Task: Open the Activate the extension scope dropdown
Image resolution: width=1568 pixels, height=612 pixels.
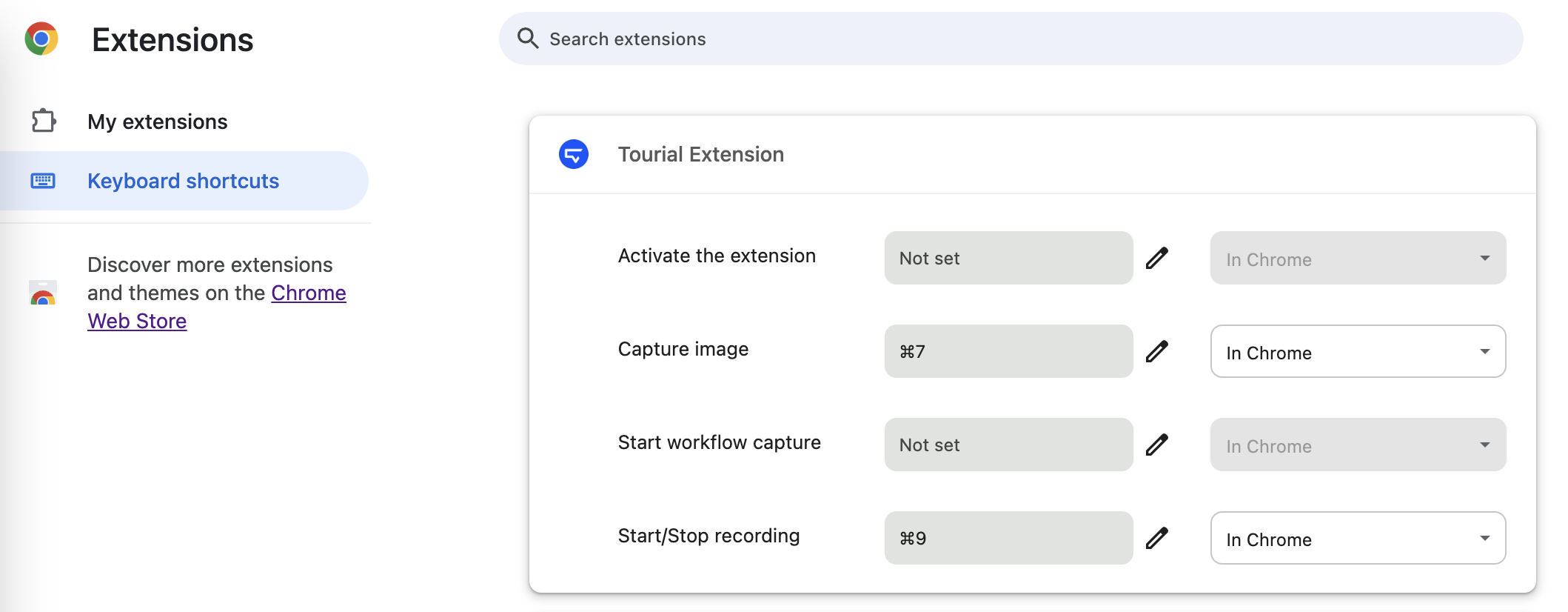Action: [1357, 258]
